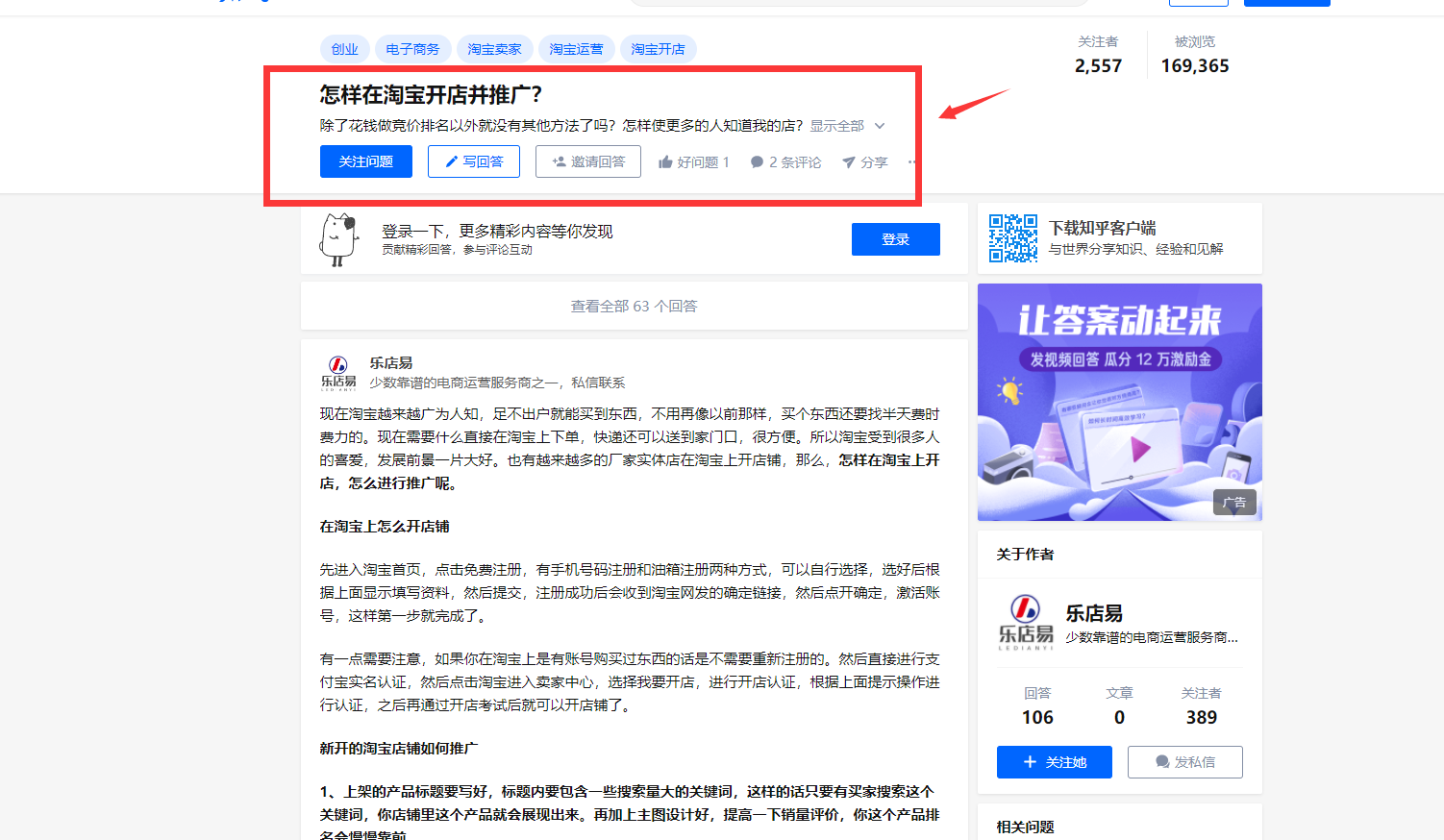Click the question title 怎样在淘宝开店并推广？
Viewport: 1444px width, 840px height.
(x=432, y=95)
